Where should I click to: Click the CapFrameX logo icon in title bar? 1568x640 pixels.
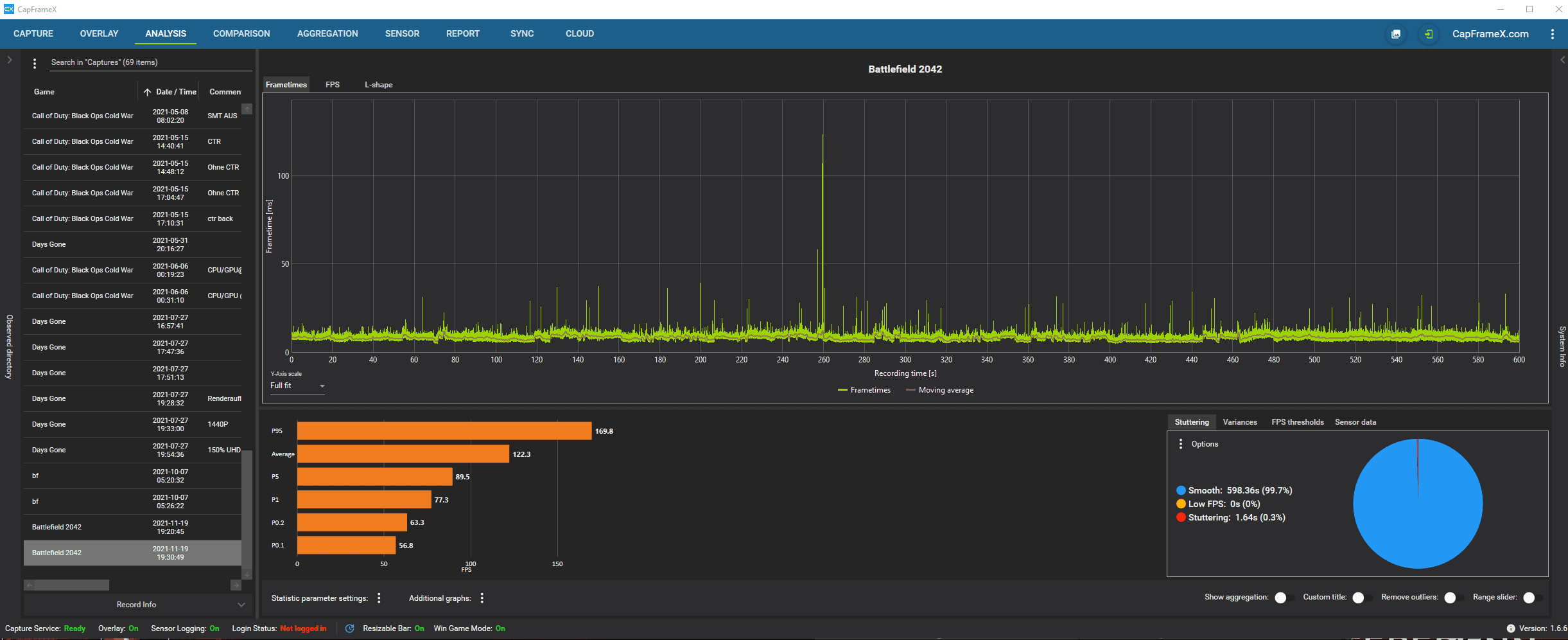tap(8, 9)
